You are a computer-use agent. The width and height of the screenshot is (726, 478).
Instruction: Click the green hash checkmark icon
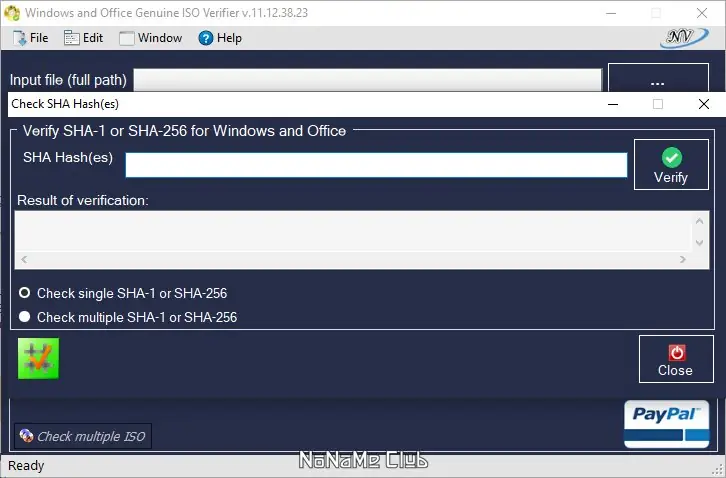(x=38, y=358)
